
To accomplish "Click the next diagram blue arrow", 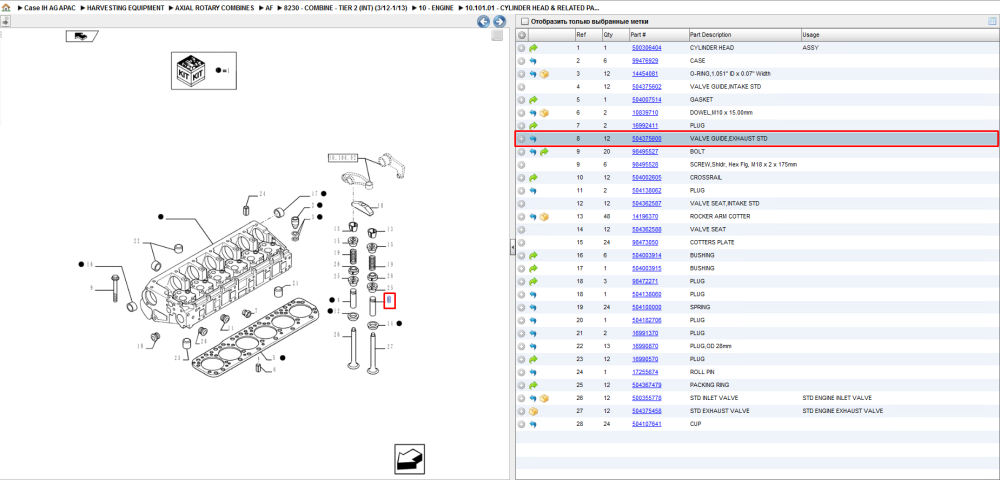I will [499, 22].
